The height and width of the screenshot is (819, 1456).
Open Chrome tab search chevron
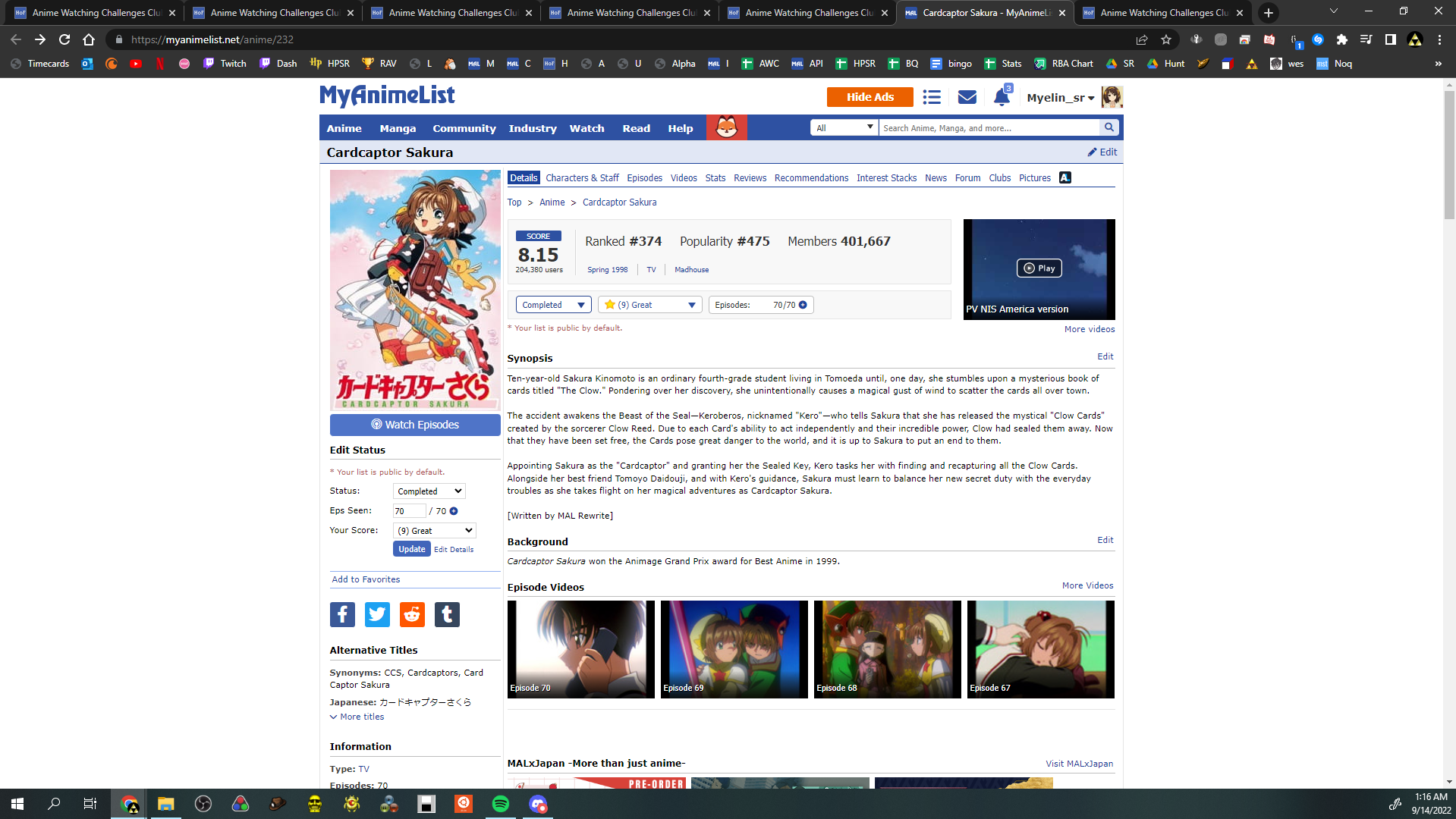pos(1333,12)
